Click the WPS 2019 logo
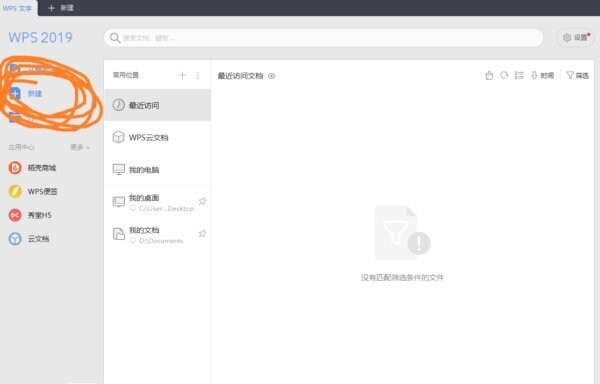 (x=41, y=37)
